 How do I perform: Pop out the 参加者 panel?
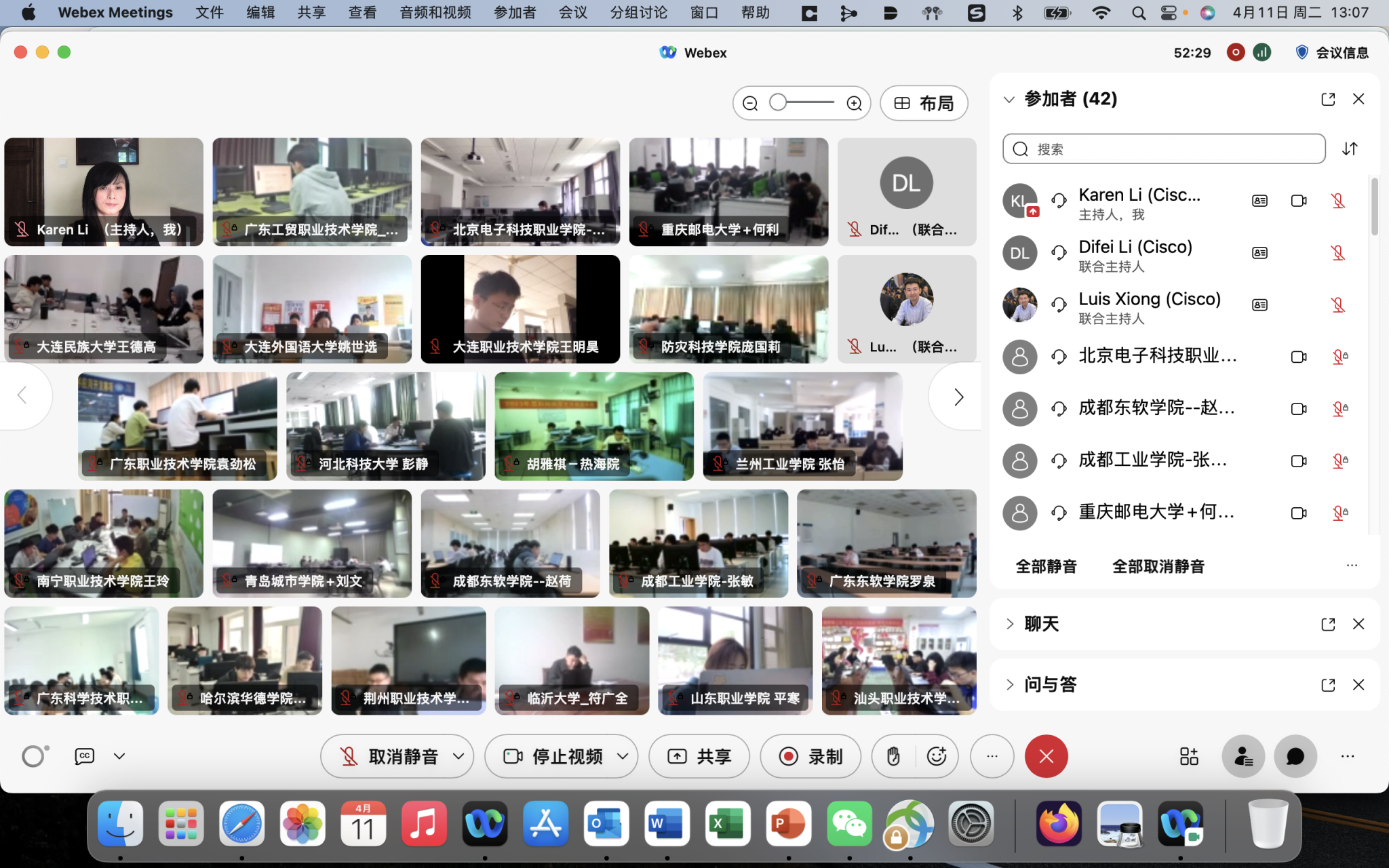click(1327, 99)
